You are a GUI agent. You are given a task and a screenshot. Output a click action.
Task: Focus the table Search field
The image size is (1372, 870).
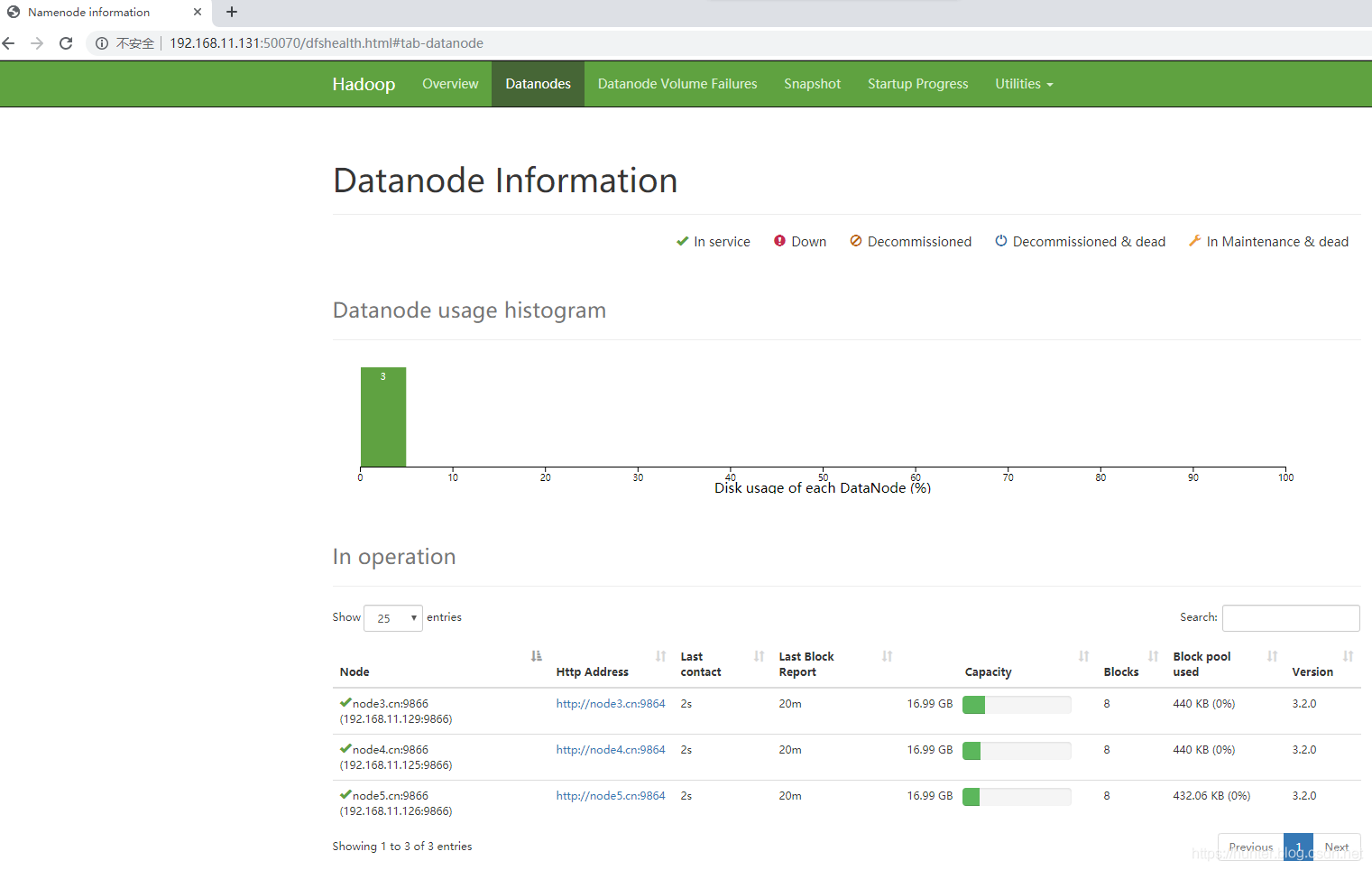(x=1291, y=618)
